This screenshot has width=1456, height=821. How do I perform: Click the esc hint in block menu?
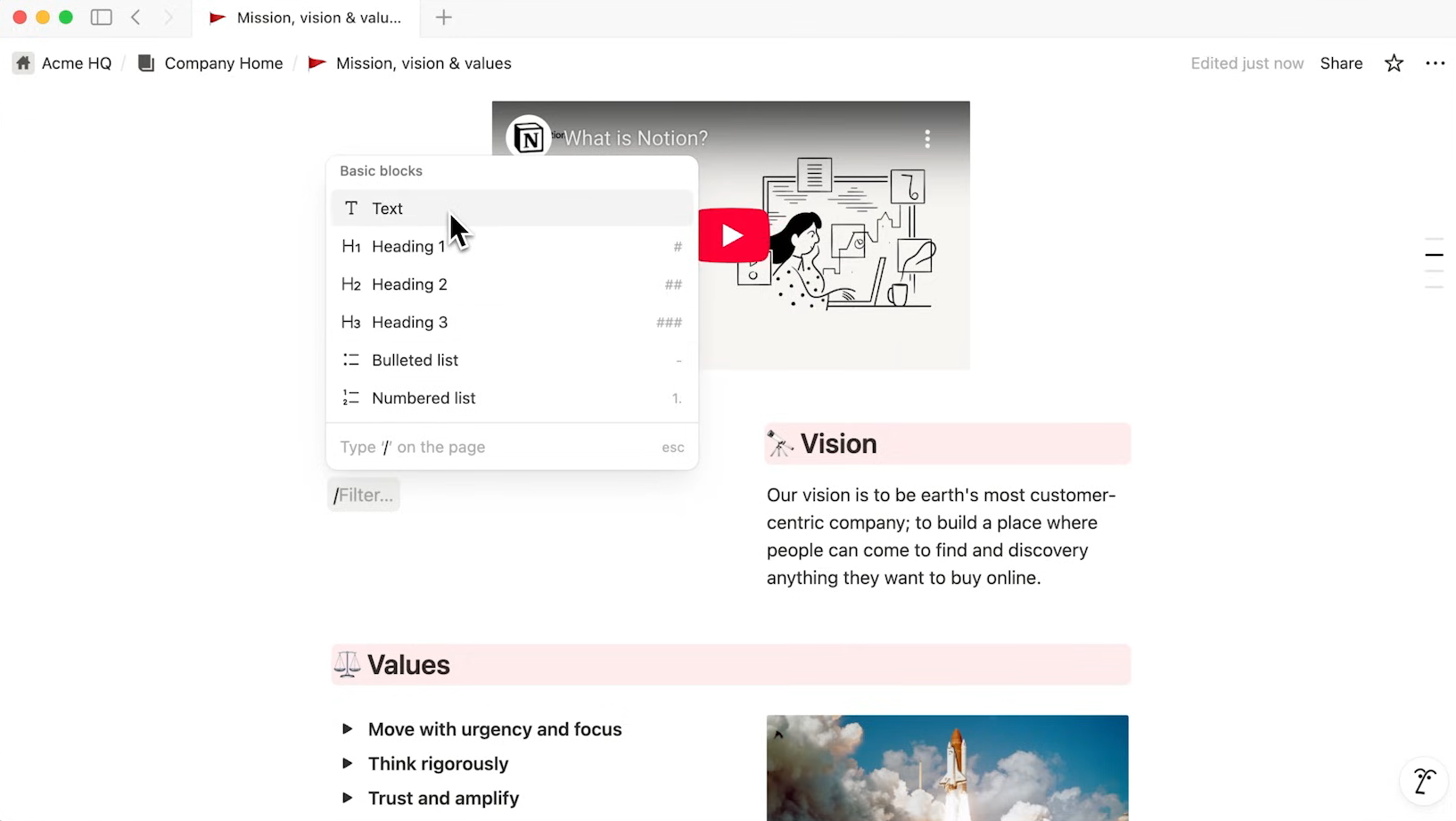[x=673, y=447]
